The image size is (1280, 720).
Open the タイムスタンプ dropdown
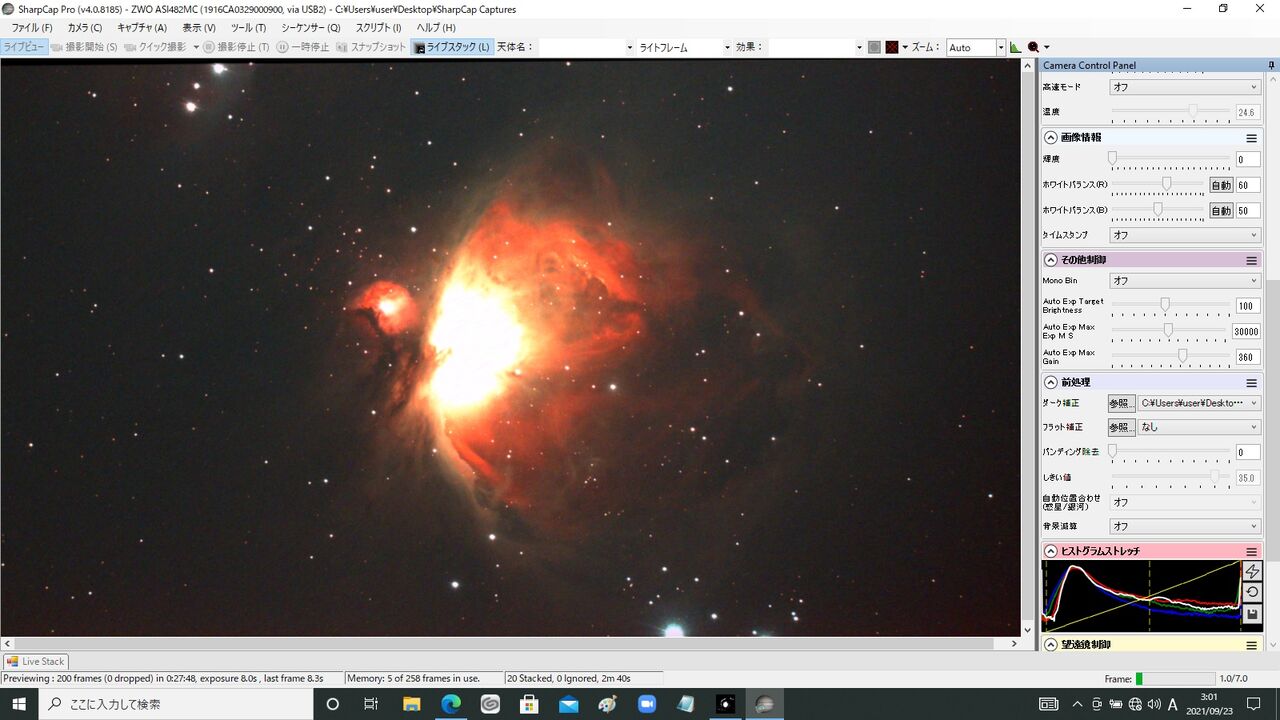click(1185, 235)
